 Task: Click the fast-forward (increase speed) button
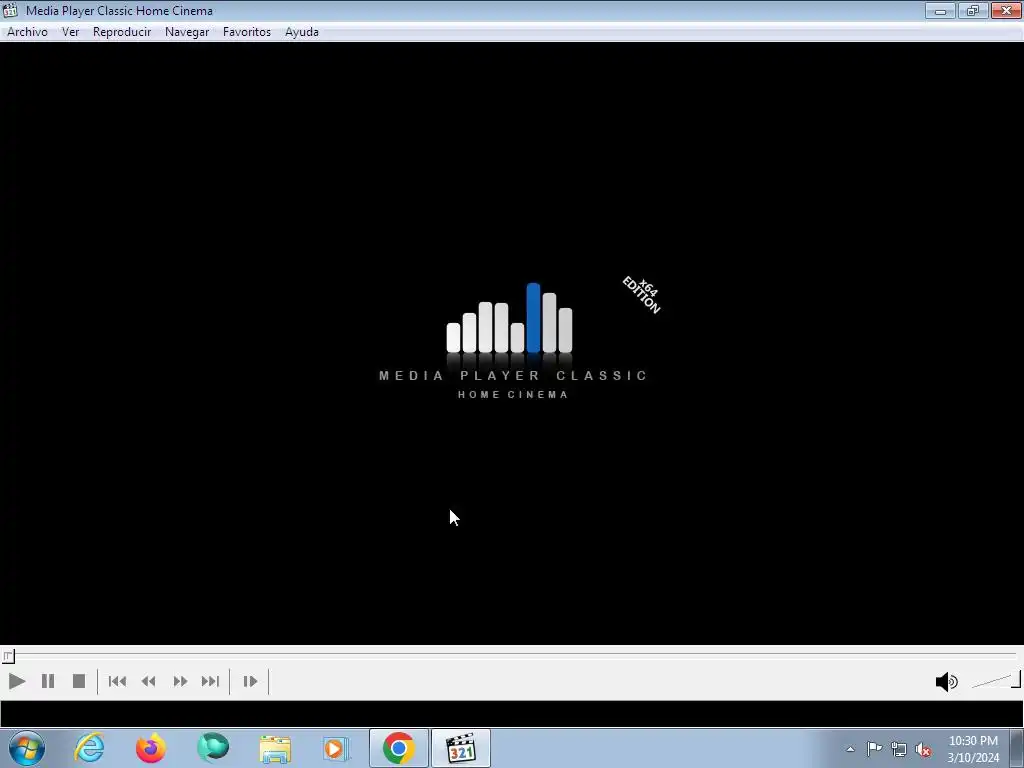coord(180,681)
